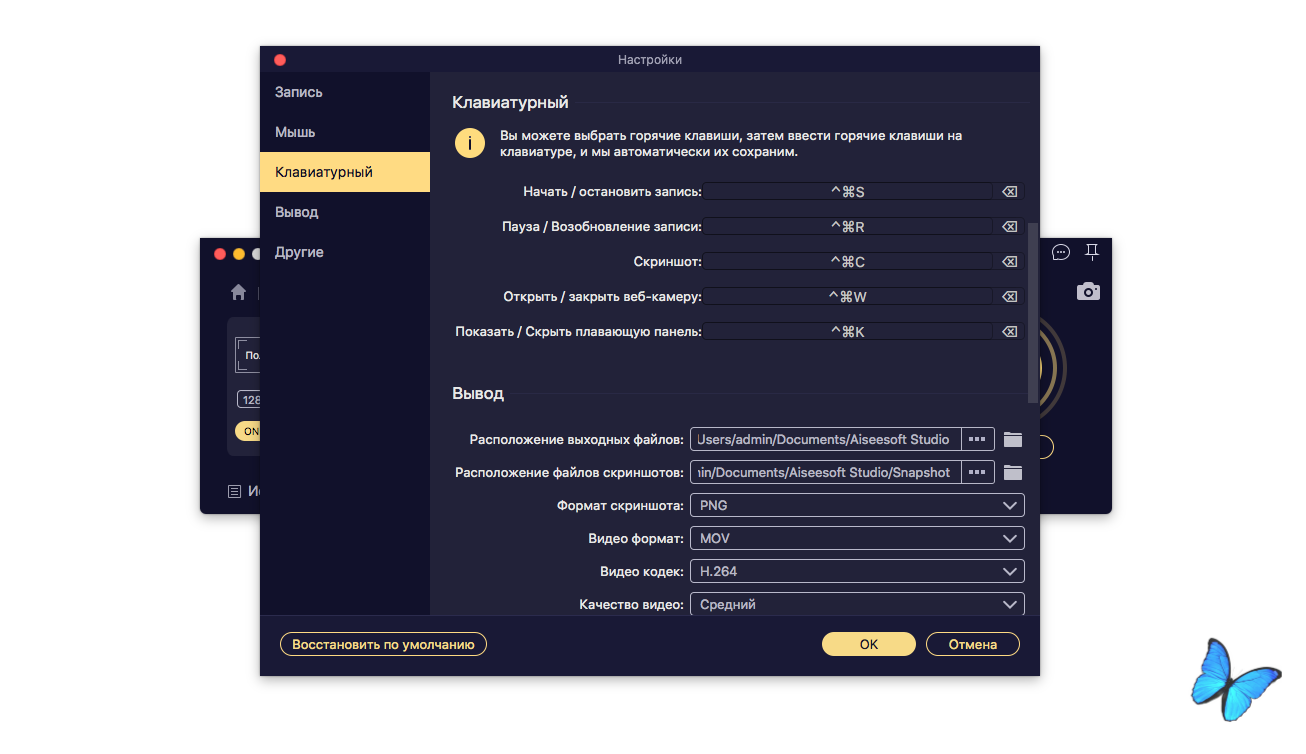Clear the webcam open/close hotkey

pyautogui.click(x=1009, y=297)
